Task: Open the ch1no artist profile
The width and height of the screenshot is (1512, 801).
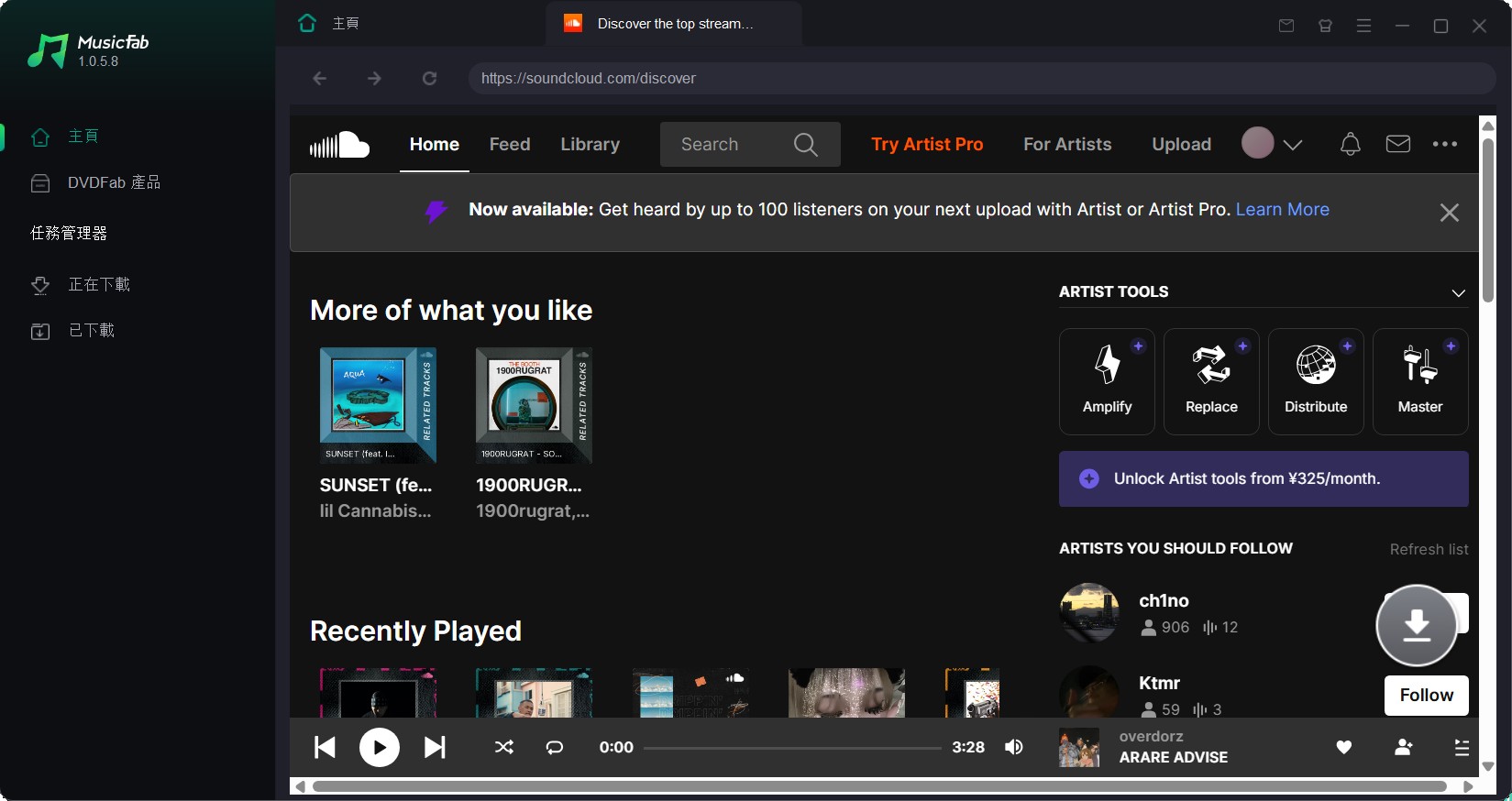Action: tap(1164, 600)
